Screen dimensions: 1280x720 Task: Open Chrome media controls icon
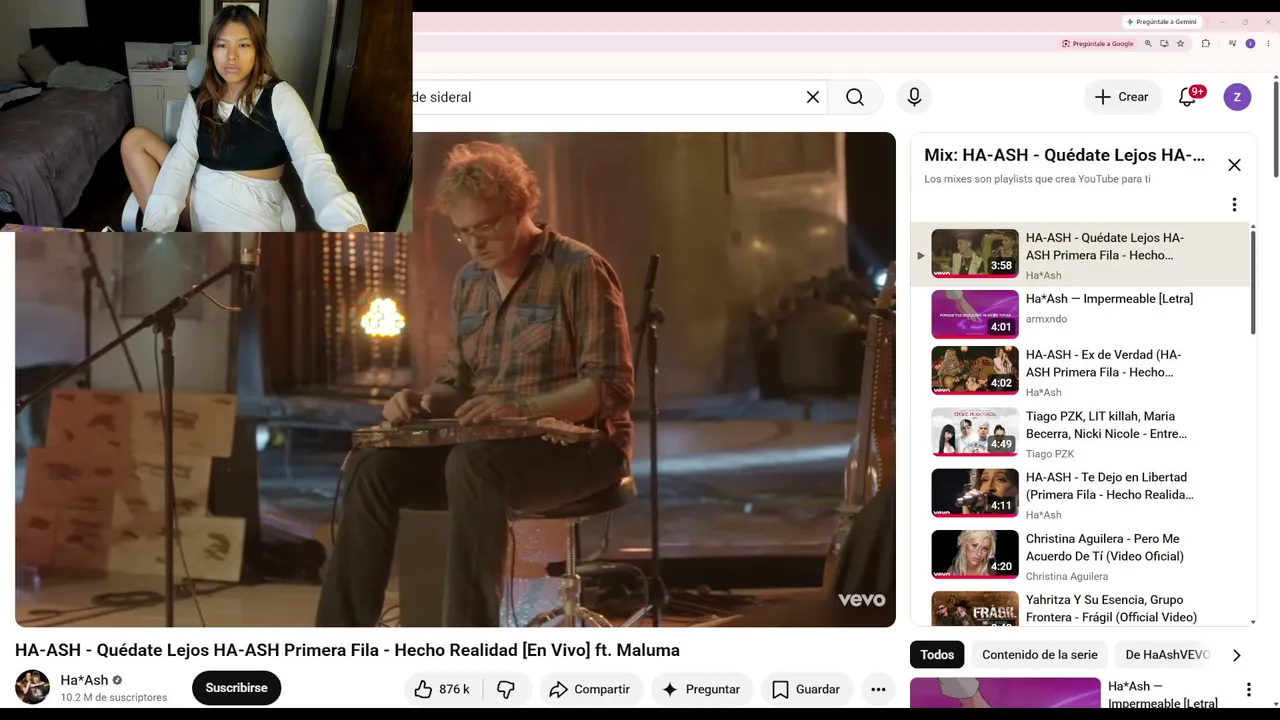(1233, 44)
